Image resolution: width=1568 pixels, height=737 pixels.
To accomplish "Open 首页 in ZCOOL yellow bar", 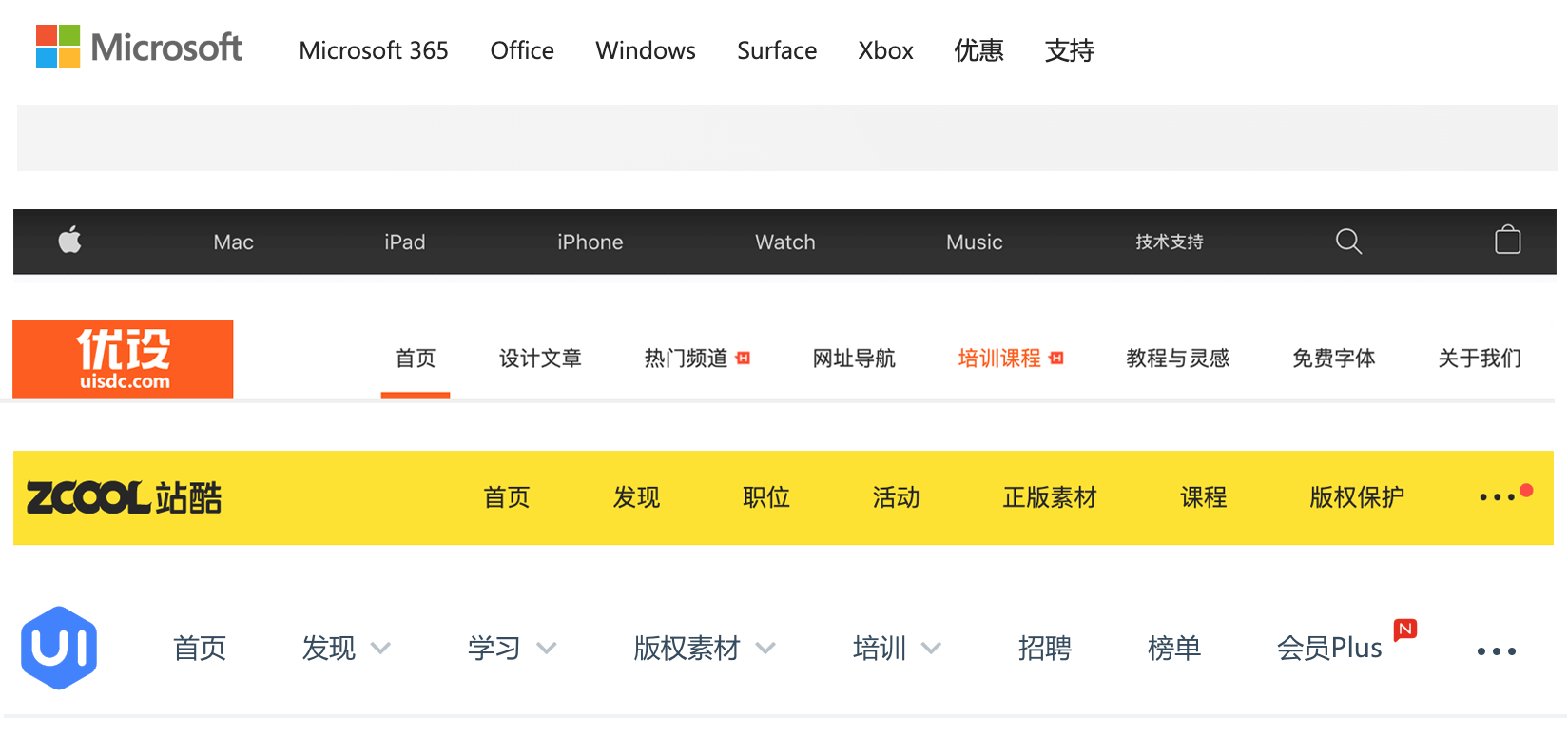I will coord(507,497).
